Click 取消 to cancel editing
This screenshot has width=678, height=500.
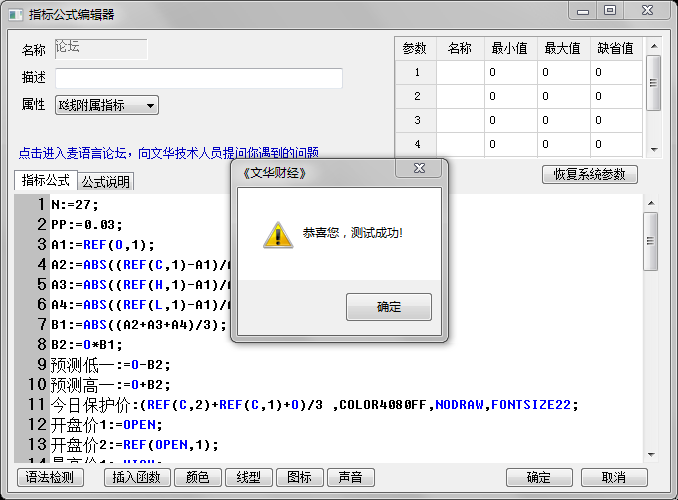tap(614, 478)
